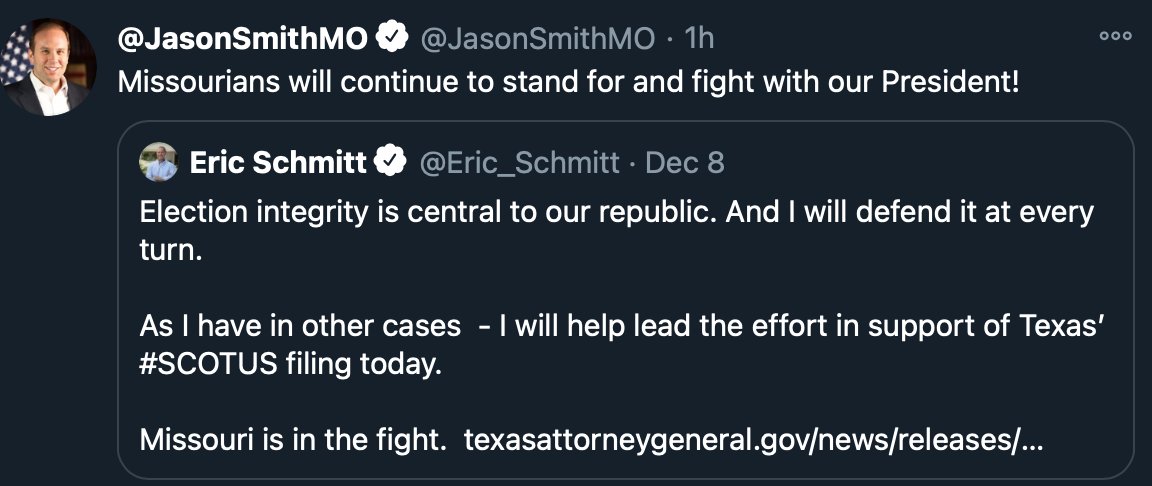
Task: Click the 'Missouri is in the fight.' sentence
Action: (294, 440)
